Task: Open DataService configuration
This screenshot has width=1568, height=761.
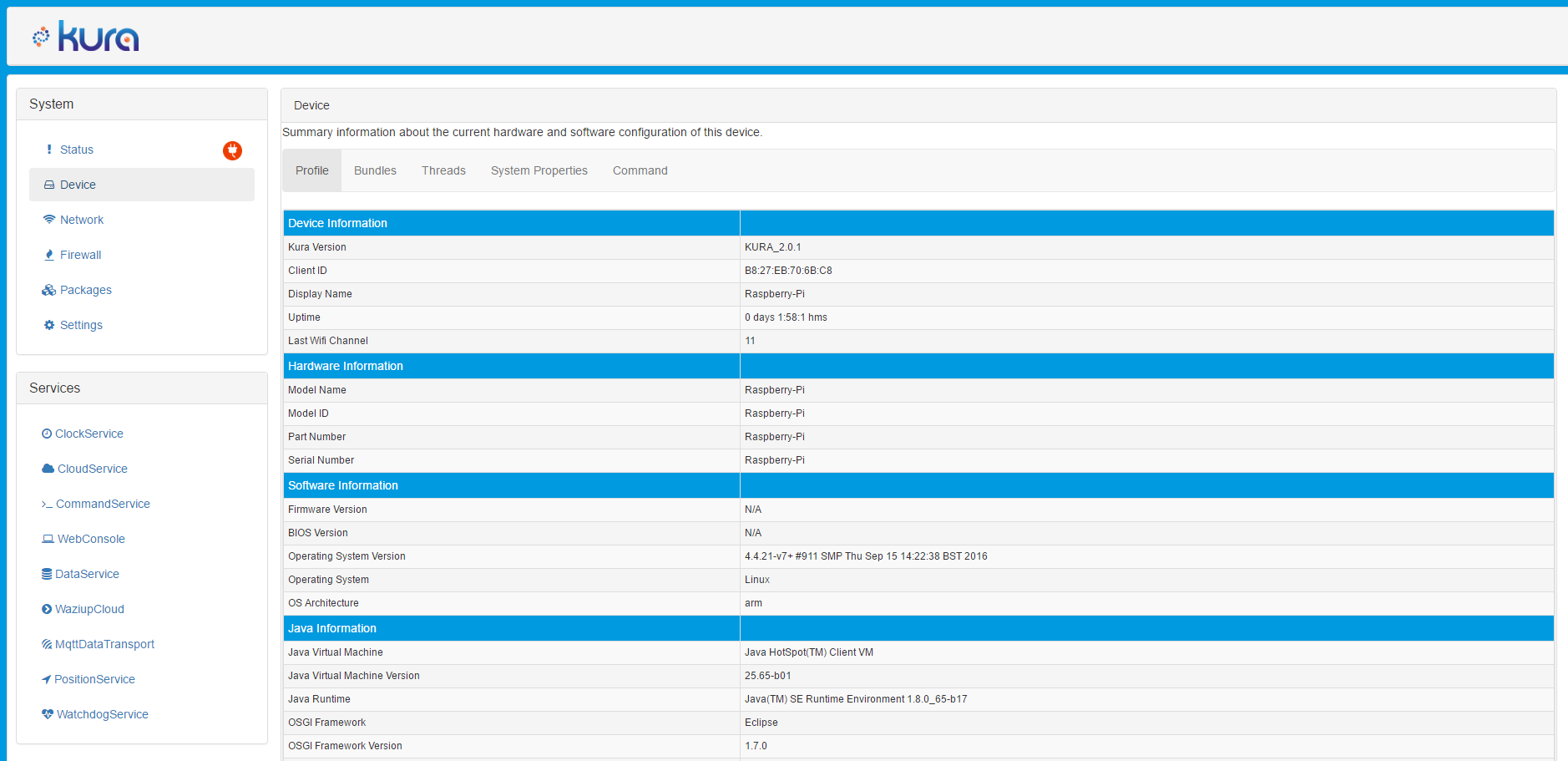Action: click(87, 574)
